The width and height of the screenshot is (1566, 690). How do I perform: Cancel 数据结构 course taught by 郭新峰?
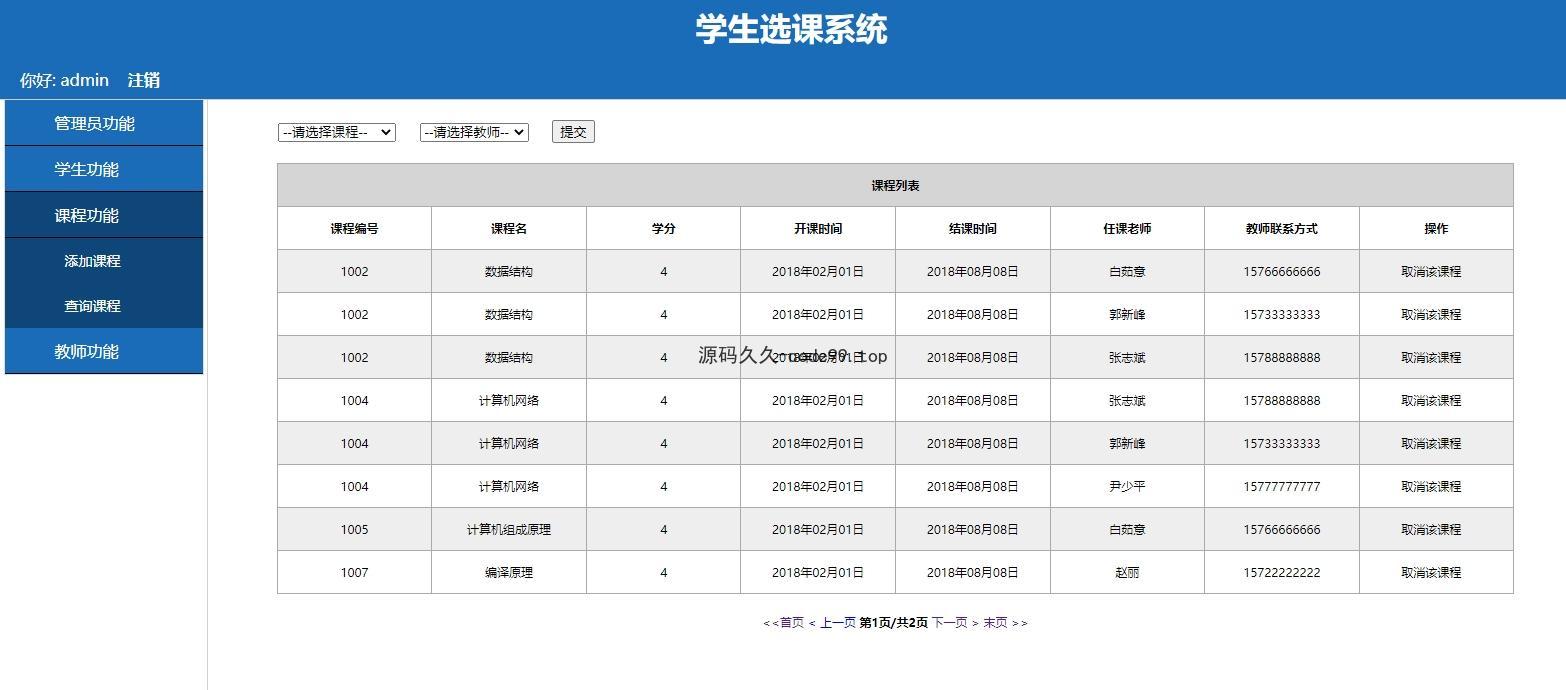[x=1431, y=315]
